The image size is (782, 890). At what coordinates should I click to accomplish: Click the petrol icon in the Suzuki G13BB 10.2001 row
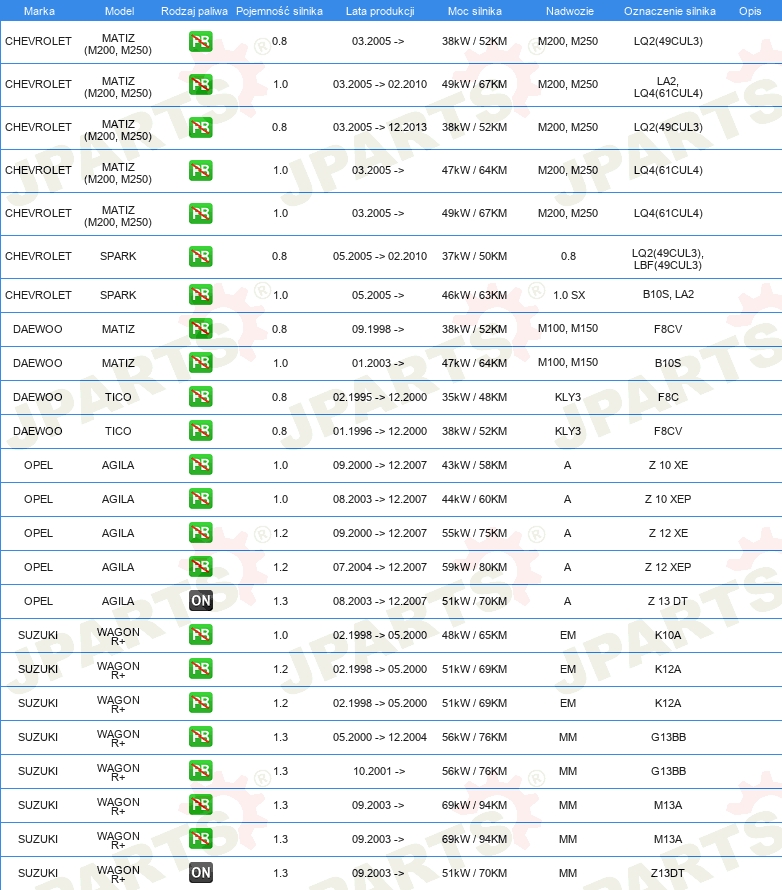[x=201, y=771]
